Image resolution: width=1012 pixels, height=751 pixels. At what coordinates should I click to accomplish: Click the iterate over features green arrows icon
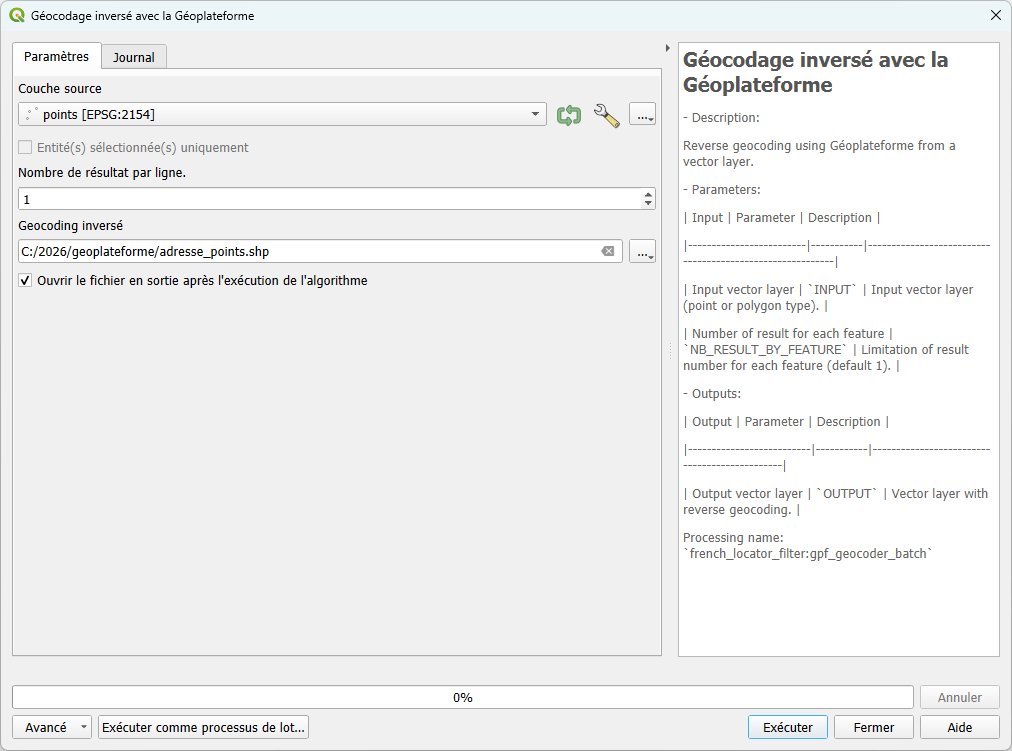click(569, 115)
